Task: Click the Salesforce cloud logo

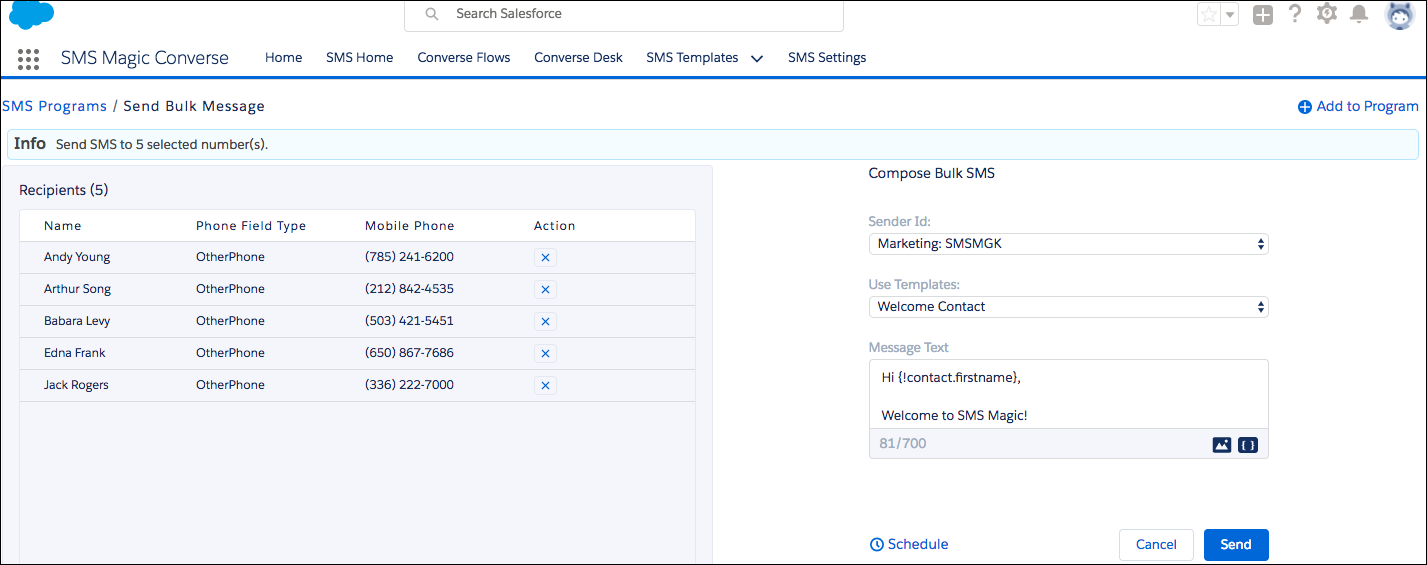Action: pos(31,14)
